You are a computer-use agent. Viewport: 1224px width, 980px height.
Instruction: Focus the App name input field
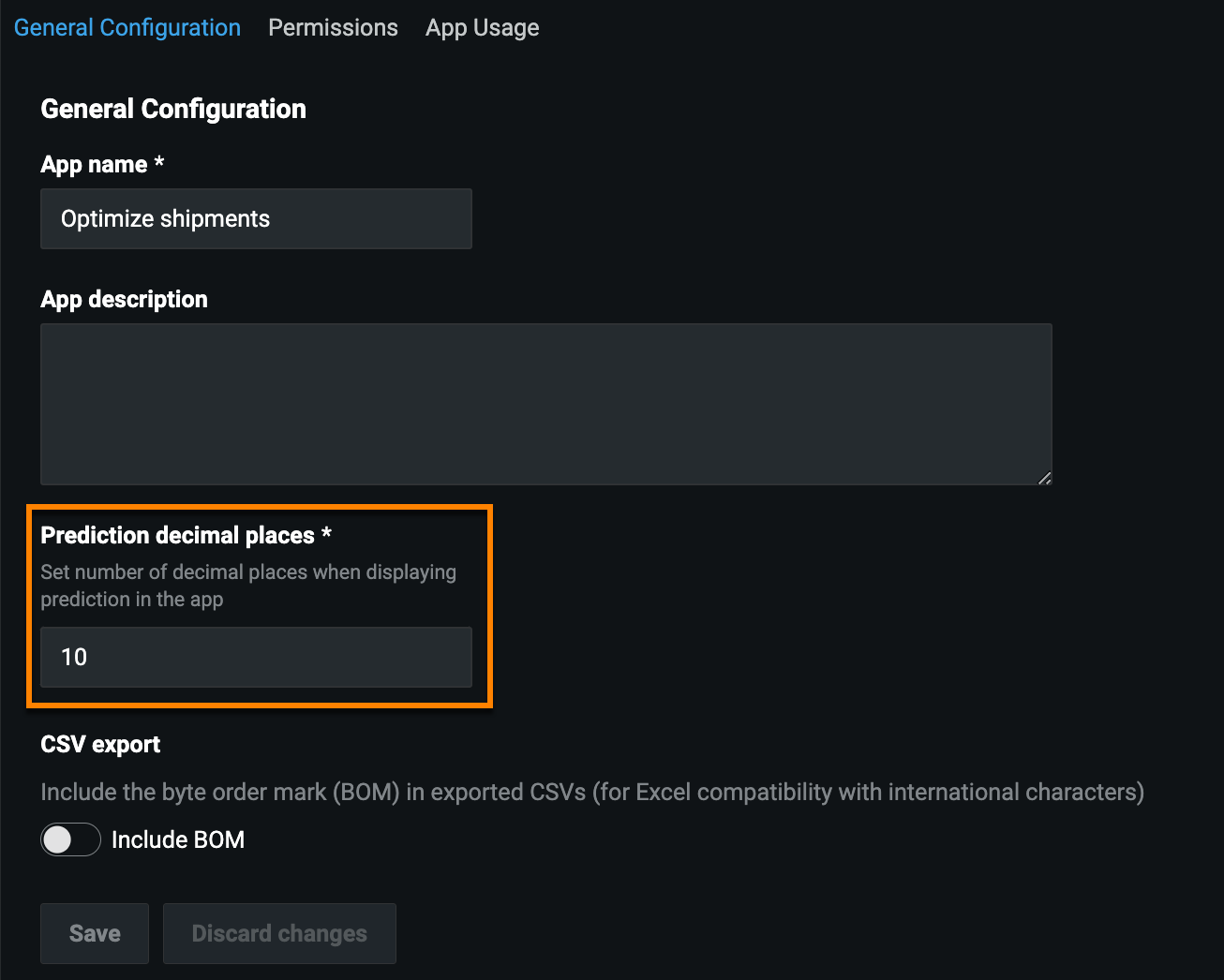(256, 218)
